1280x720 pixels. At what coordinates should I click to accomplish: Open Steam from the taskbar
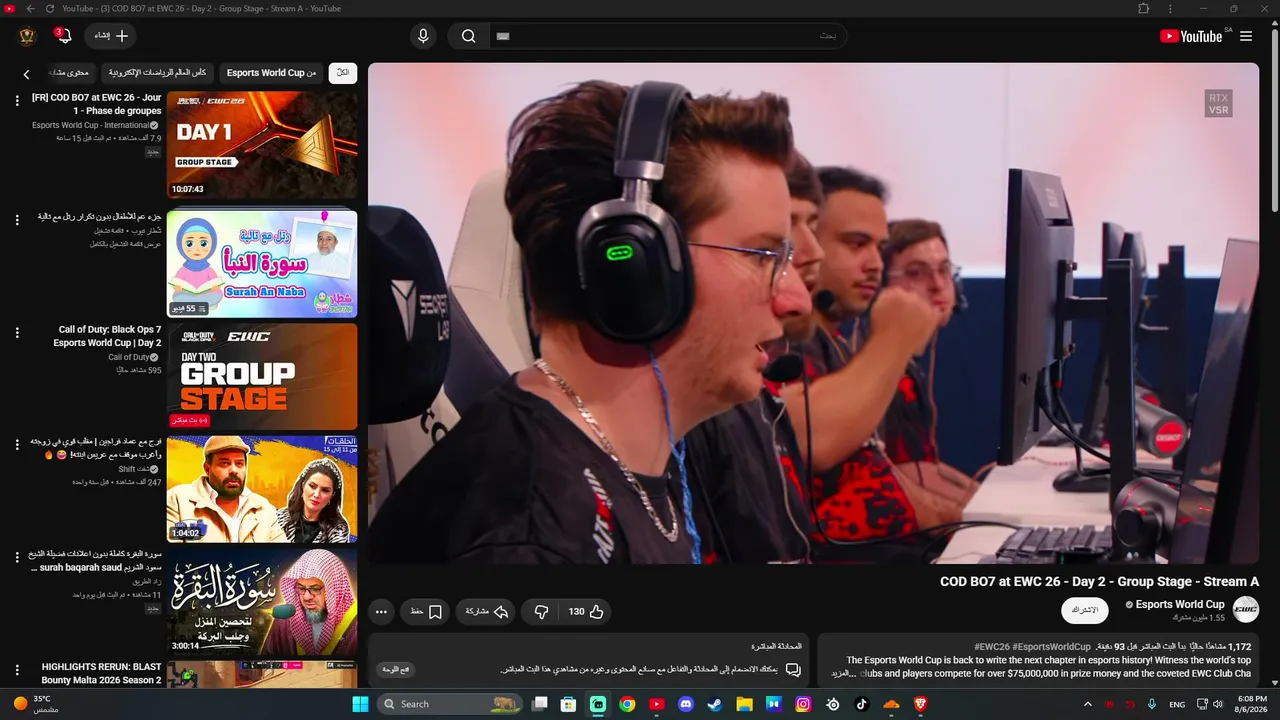tap(715, 704)
